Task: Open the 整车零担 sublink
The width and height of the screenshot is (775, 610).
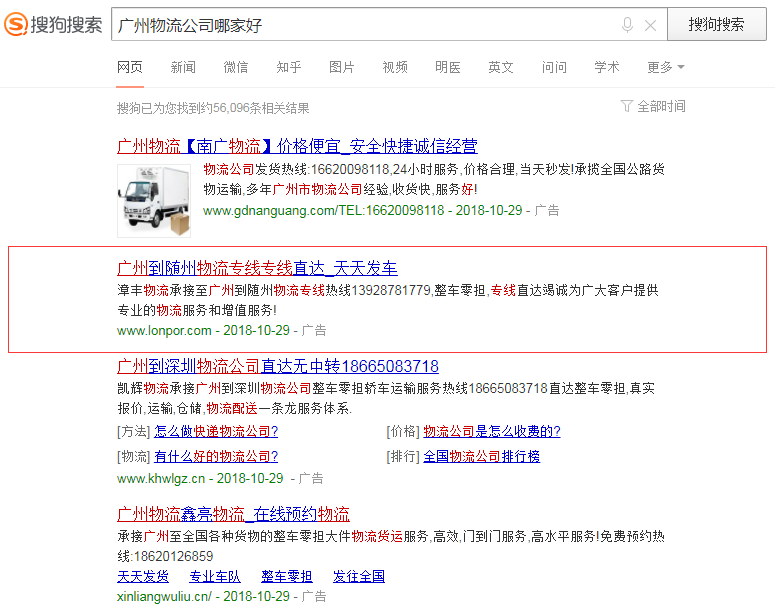Action: coord(287,576)
